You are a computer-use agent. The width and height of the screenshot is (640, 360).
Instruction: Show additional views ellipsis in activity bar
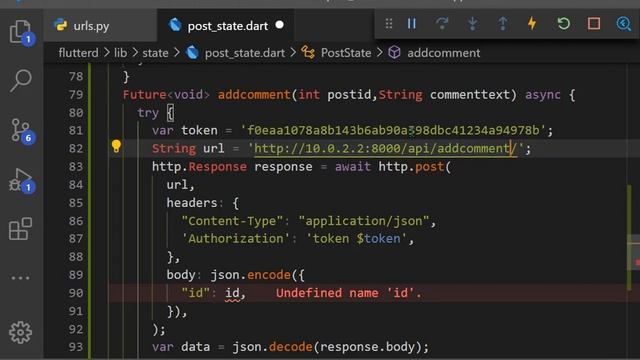pos(20,278)
